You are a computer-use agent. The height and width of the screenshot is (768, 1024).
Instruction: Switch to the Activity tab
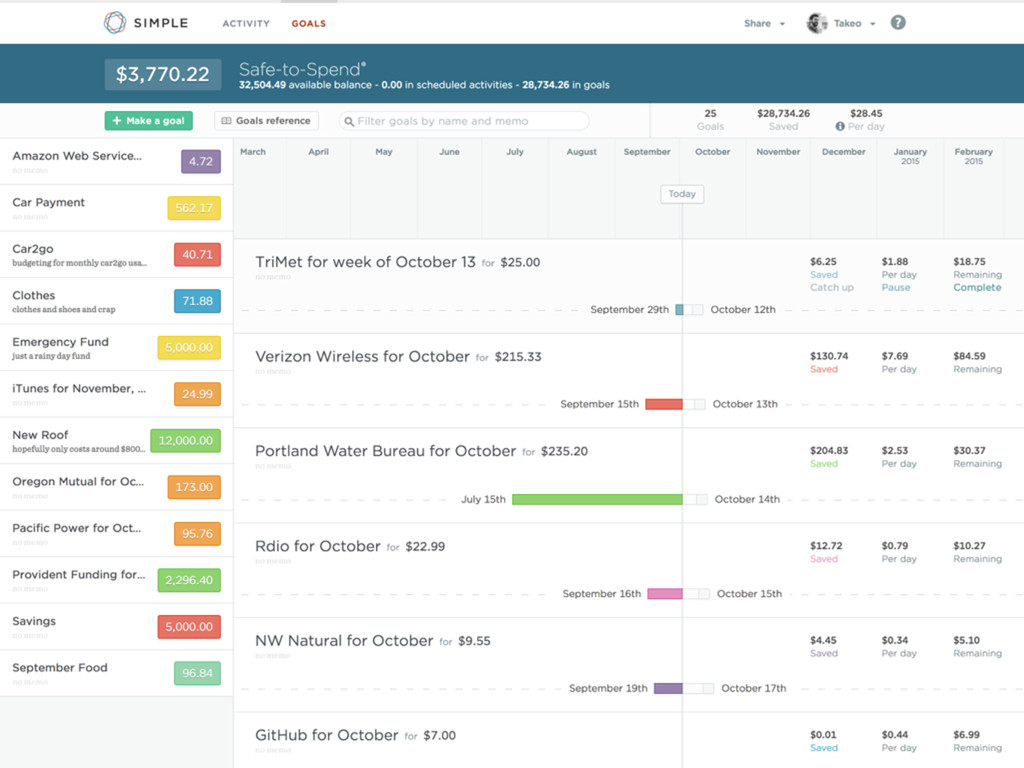click(246, 24)
